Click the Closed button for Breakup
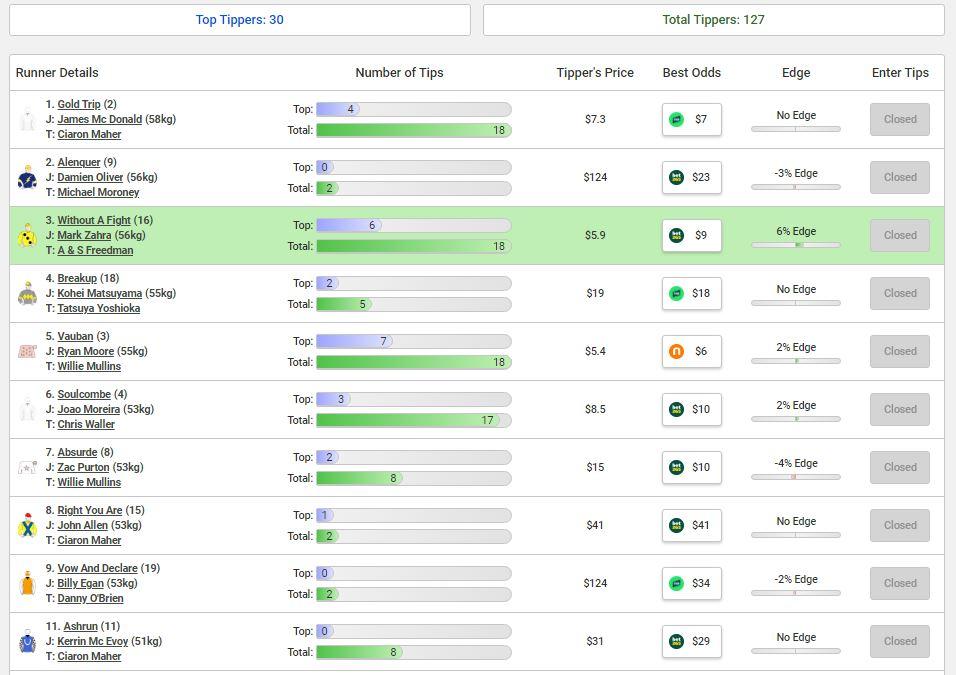956x675 pixels. (899, 293)
